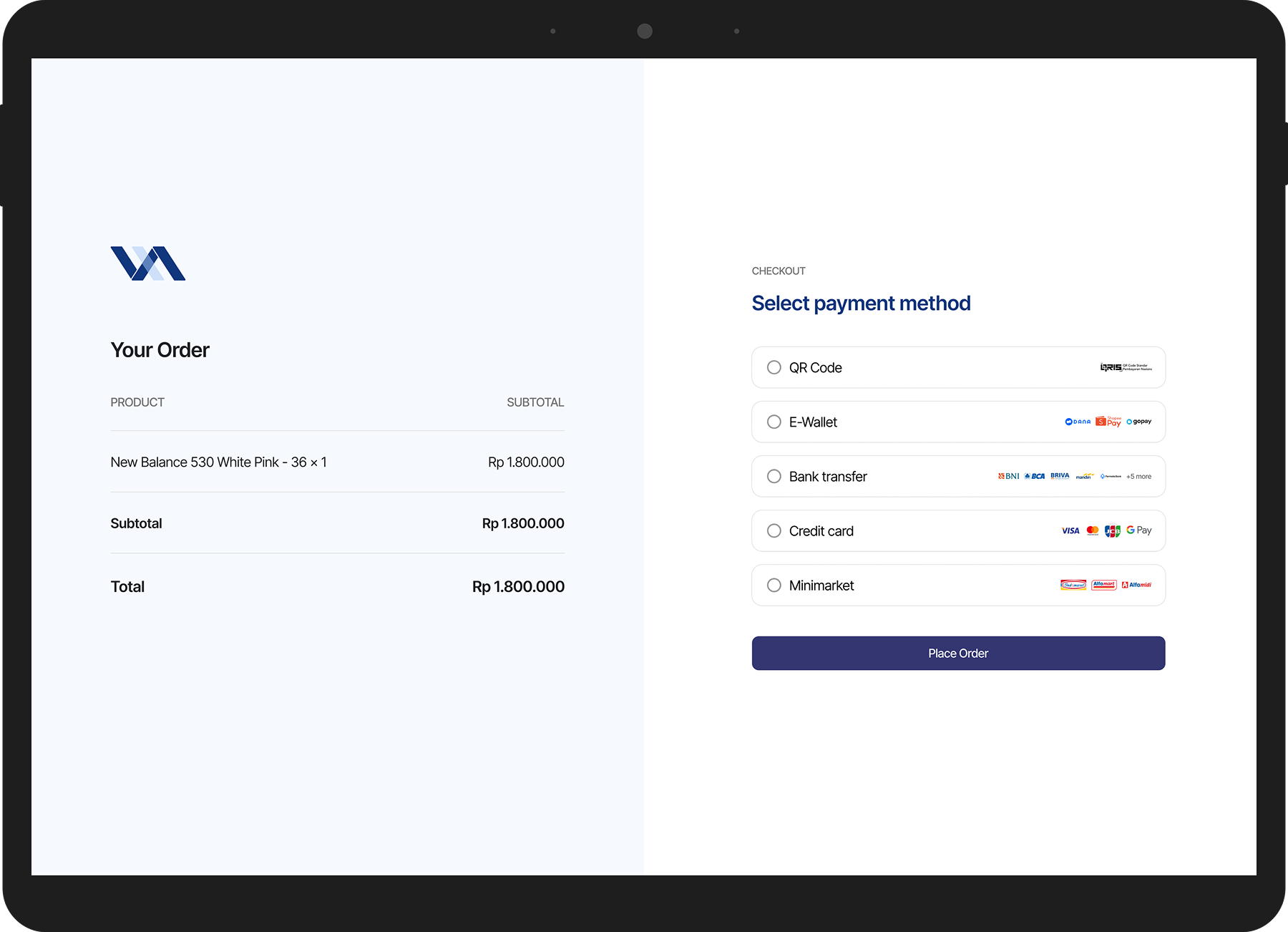Choose the Minimarket radio option
This screenshot has height=932, width=1288.
[774, 585]
